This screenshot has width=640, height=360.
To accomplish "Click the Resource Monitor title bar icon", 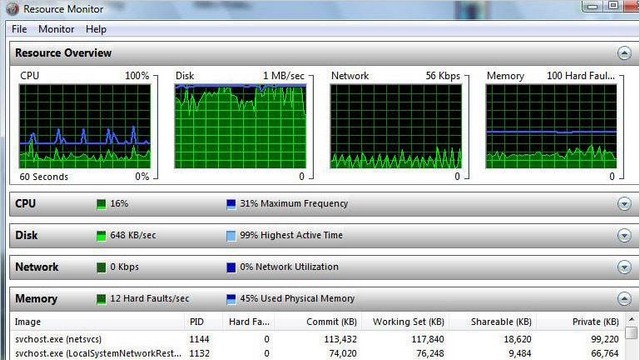I will [12, 9].
